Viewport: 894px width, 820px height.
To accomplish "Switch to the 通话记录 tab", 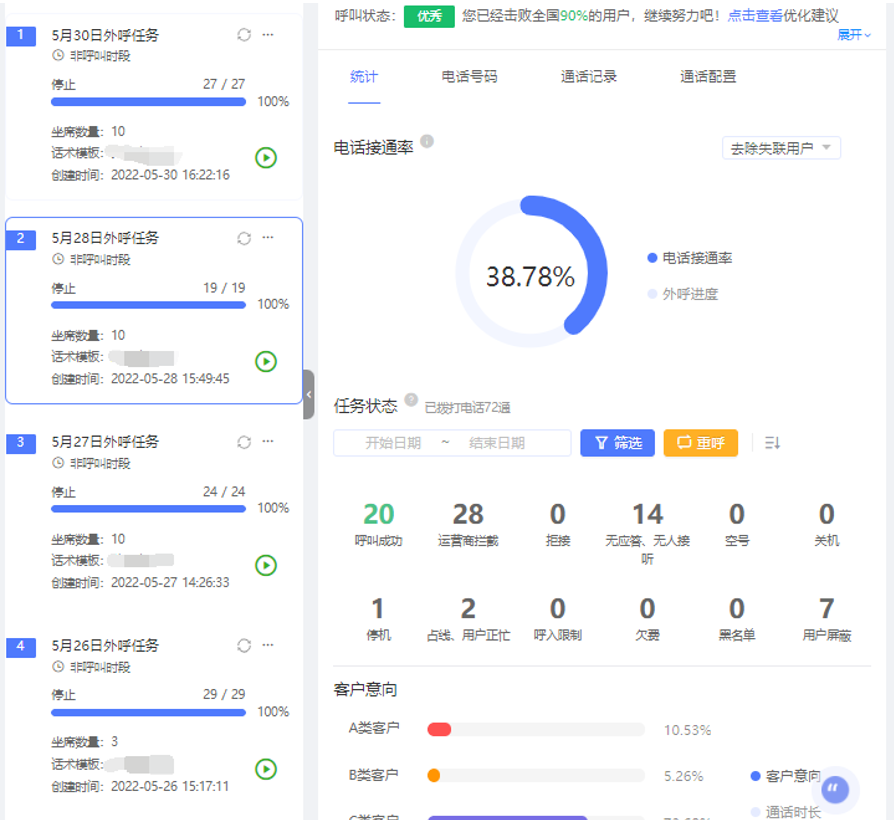I will tap(589, 76).
